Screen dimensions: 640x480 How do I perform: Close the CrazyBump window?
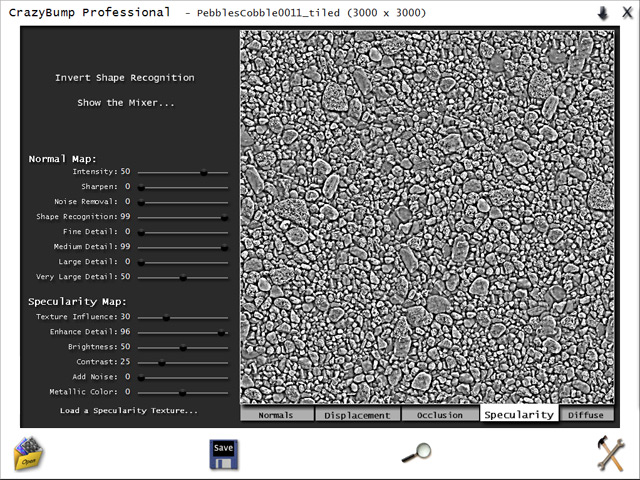(625, 13)
